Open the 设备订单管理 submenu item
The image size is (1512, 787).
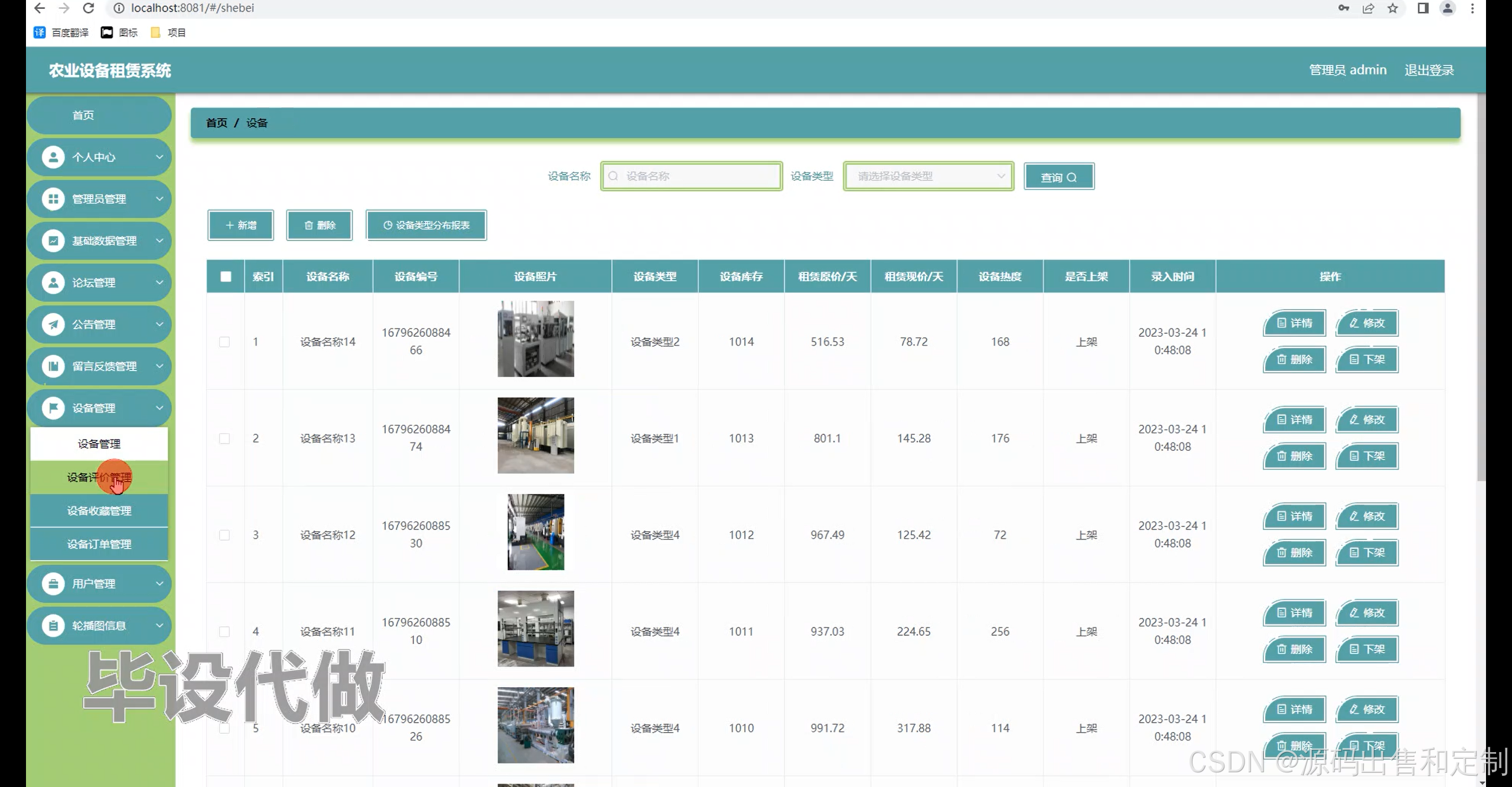coord(99,544)
